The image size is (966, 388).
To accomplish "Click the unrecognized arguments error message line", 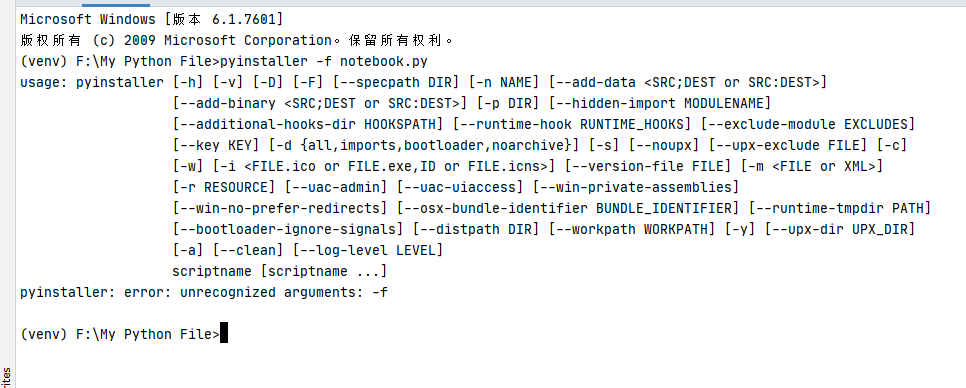I will pos(204,293).
